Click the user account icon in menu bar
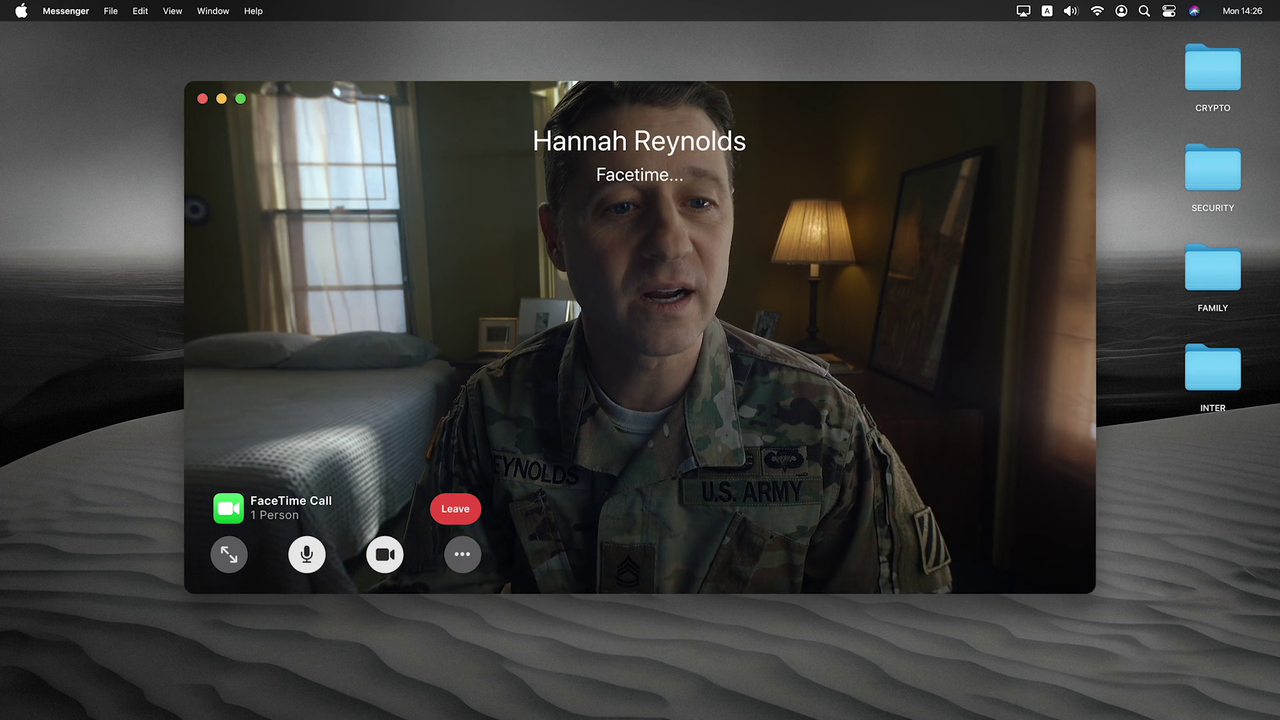The image size is (1280, 720). [1121, 11]
